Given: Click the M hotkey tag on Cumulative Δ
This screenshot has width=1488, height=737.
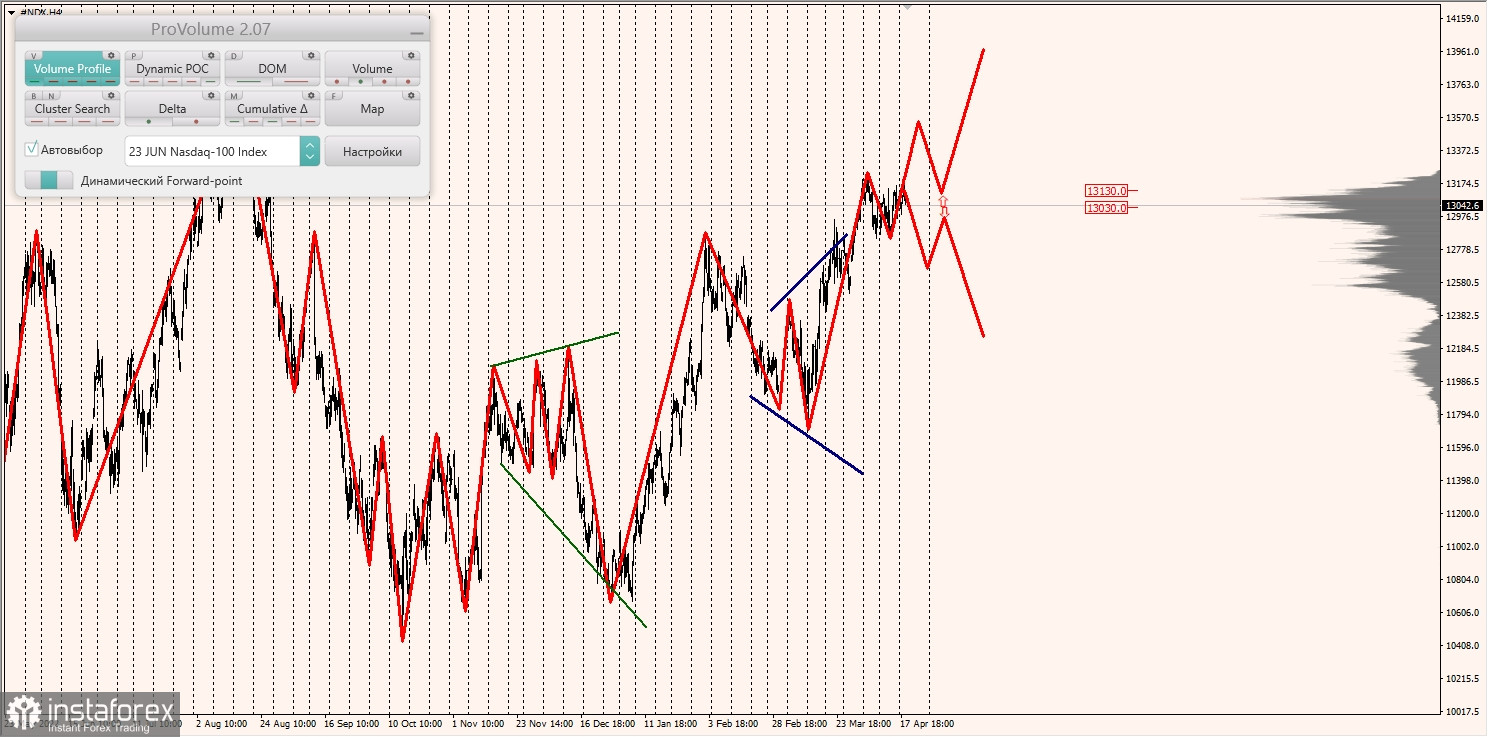Looking at the screenshot, I should pos(234,96).
